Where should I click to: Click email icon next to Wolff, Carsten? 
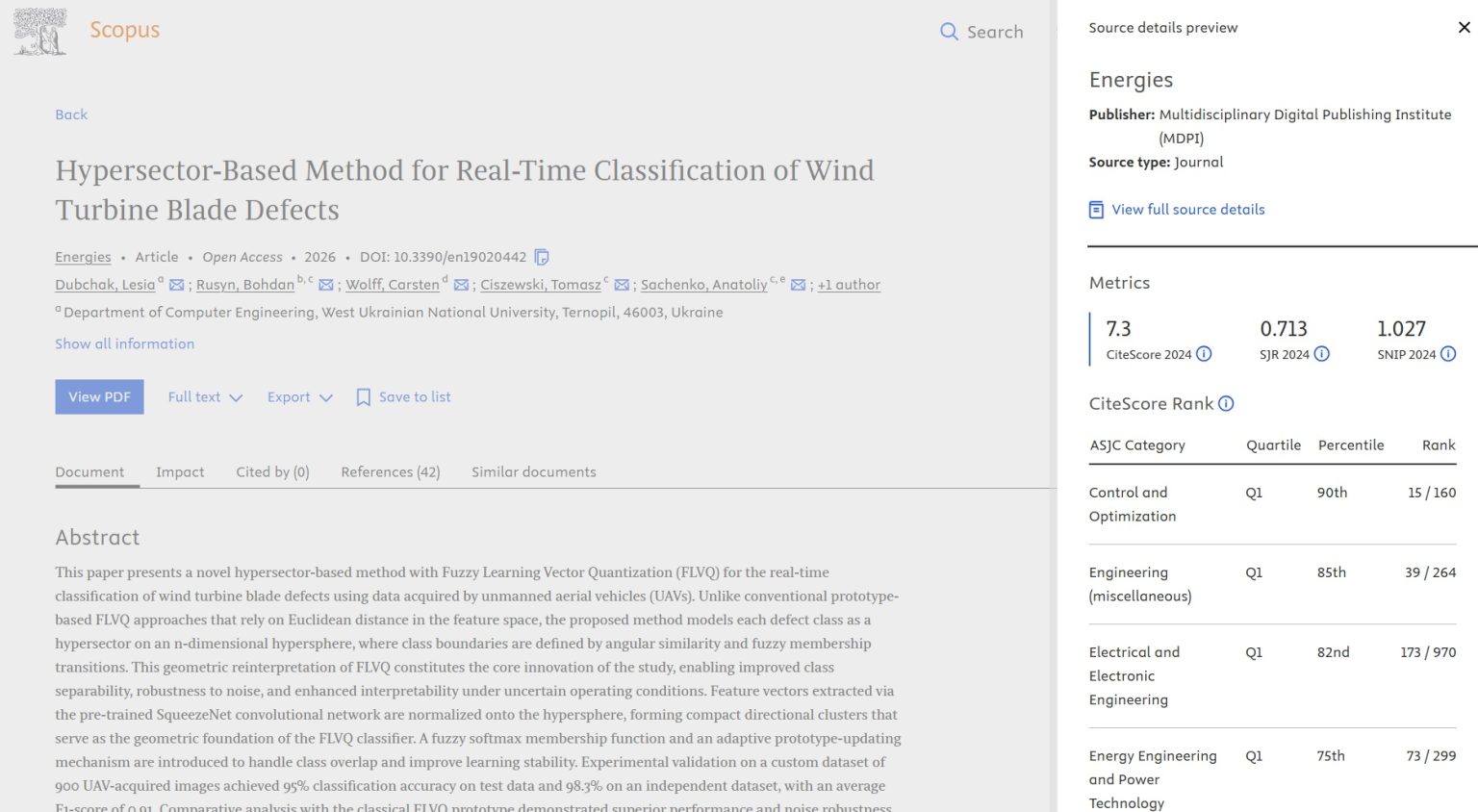[461, 285]
